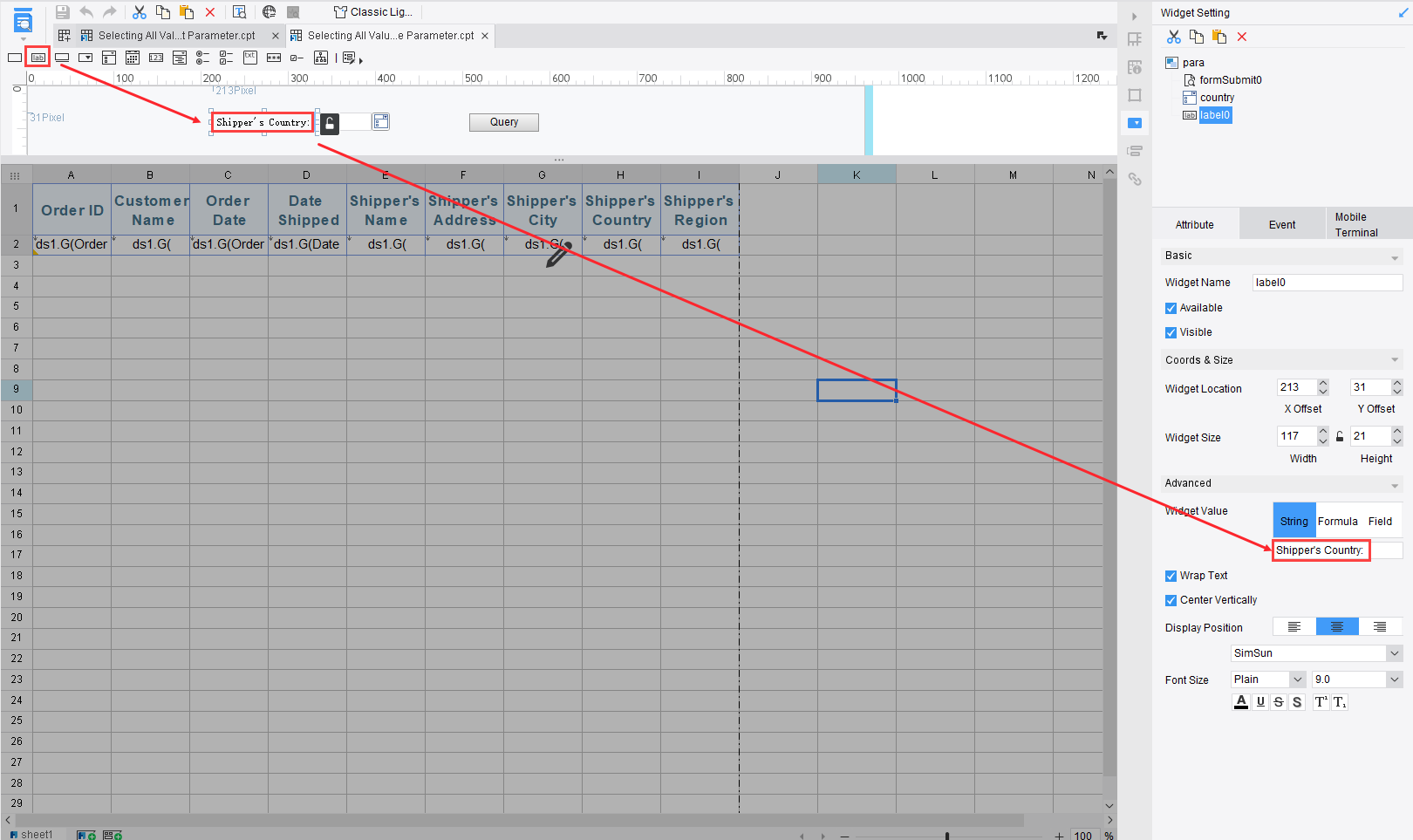
Task: Switch Widget Value to Formula
Action: point(1338,520)
